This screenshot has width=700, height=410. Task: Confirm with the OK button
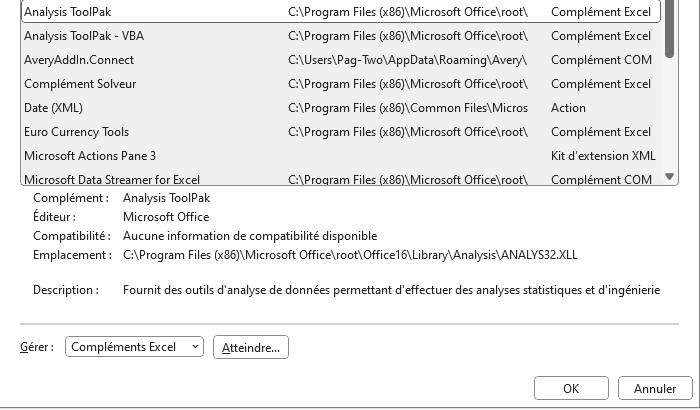[x=571, y=389]
